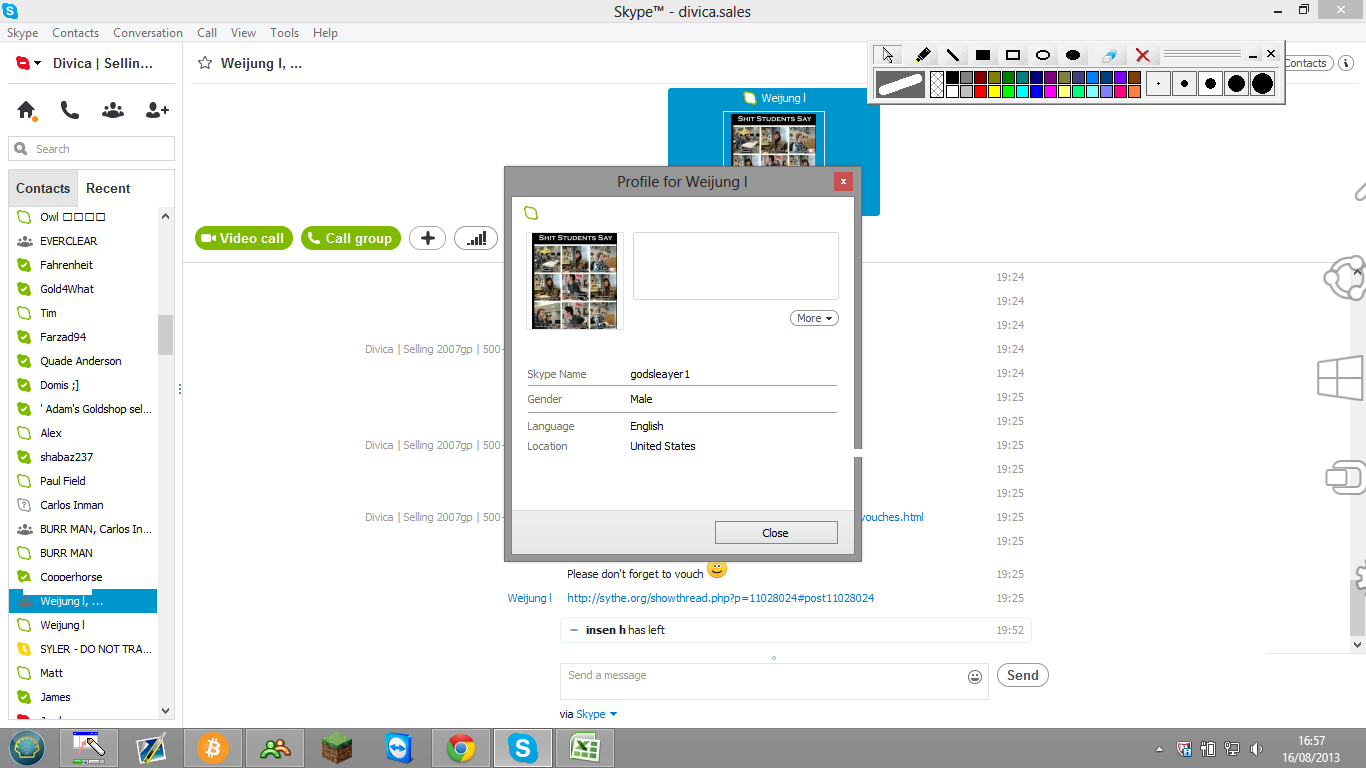The image size is (1366, 768).
Task: Click the add contact icon
Action: pyautogui.click(x=157, y=110)
